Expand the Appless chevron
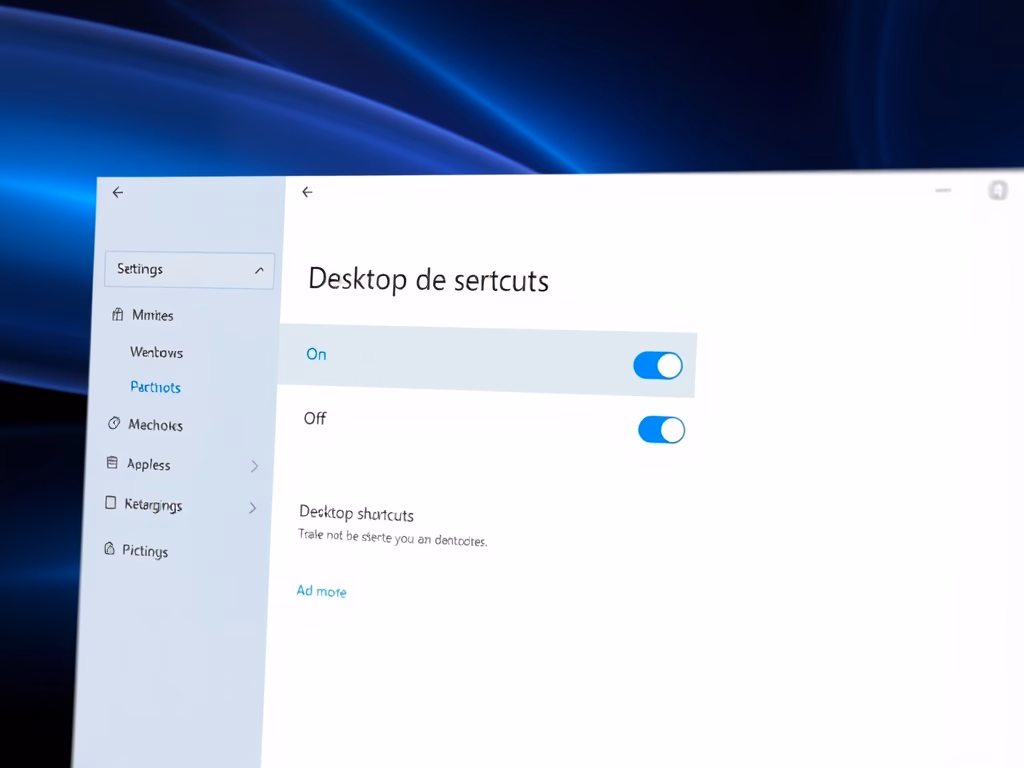 pyautogui.click(x=254, y=466)
